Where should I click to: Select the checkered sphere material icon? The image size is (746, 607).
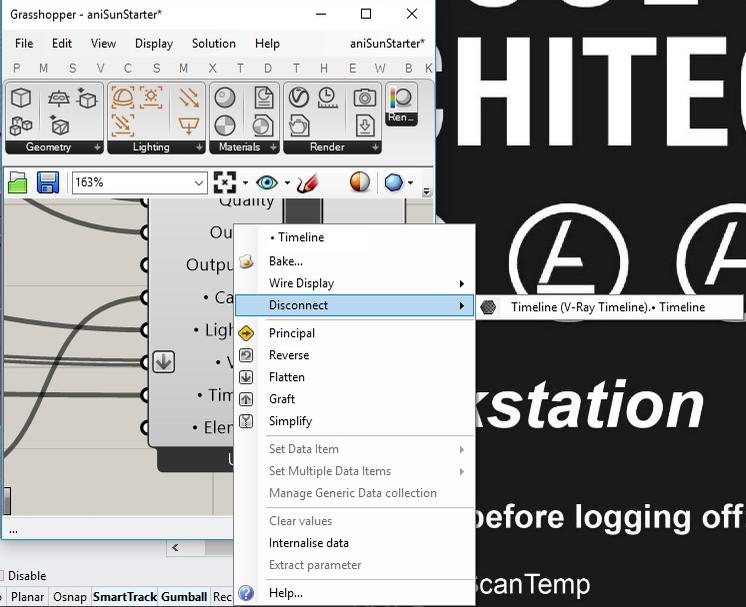point(225,127)
